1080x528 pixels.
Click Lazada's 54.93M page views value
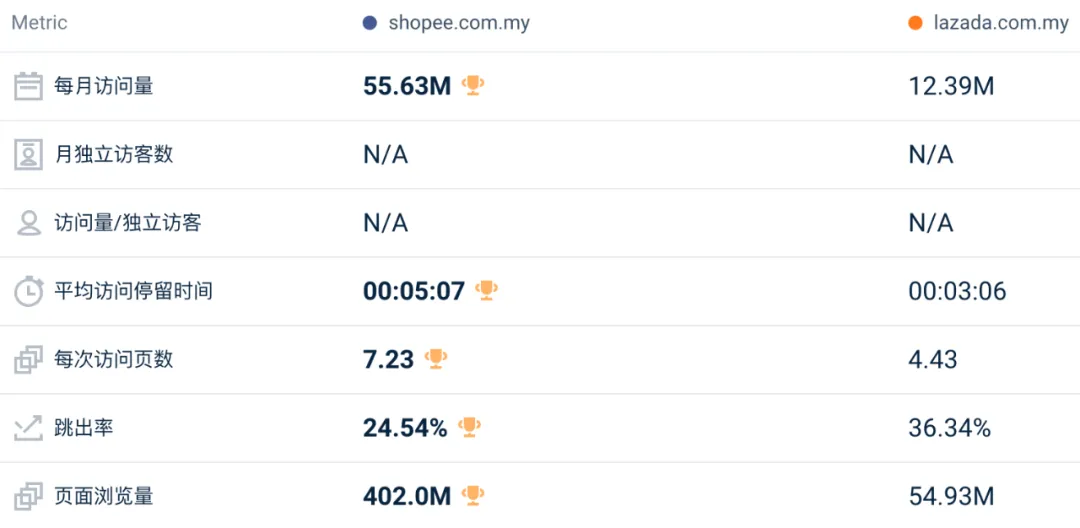[x=951, y=495]
